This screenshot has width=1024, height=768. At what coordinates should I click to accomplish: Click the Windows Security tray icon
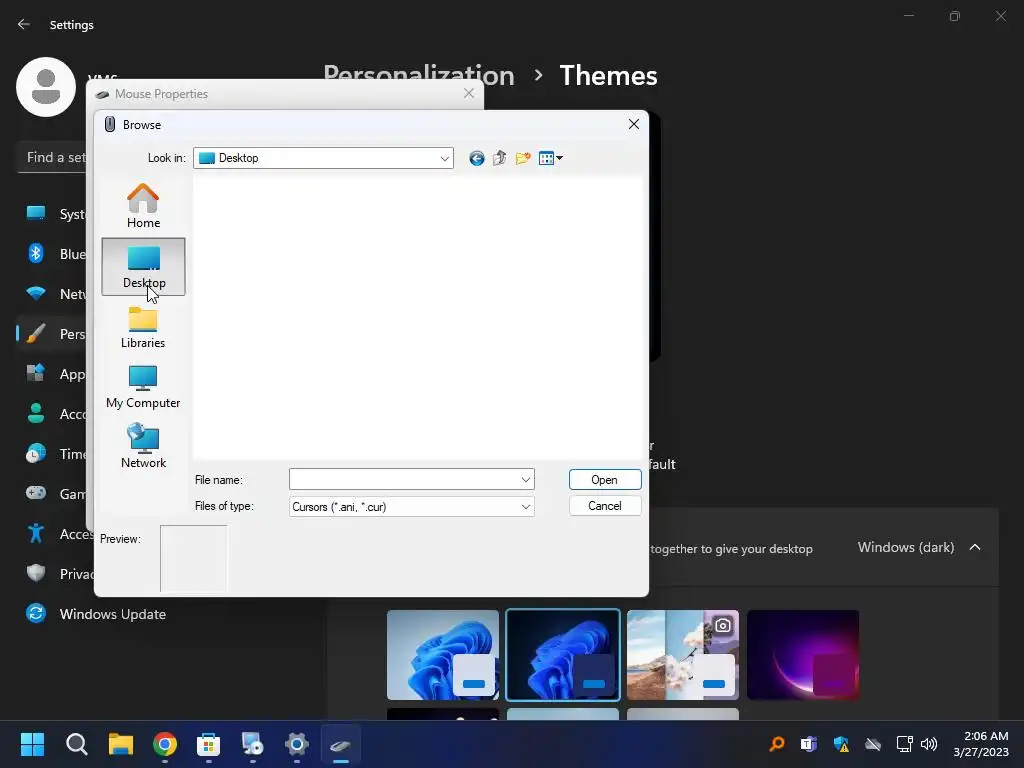[841, 744]
